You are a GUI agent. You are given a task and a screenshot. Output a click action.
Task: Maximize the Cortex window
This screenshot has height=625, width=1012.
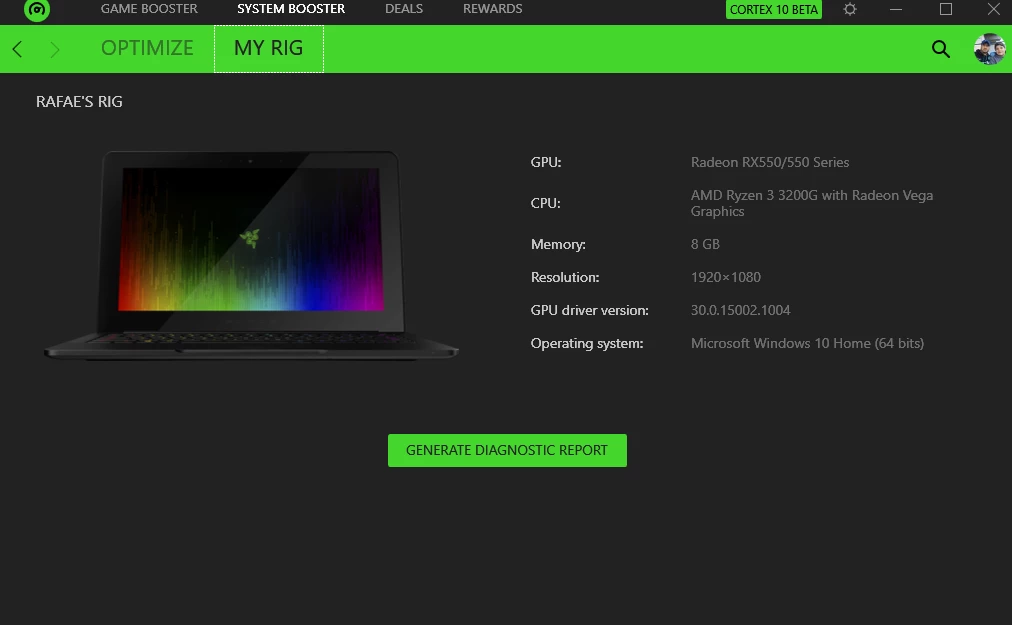(946, 9)
